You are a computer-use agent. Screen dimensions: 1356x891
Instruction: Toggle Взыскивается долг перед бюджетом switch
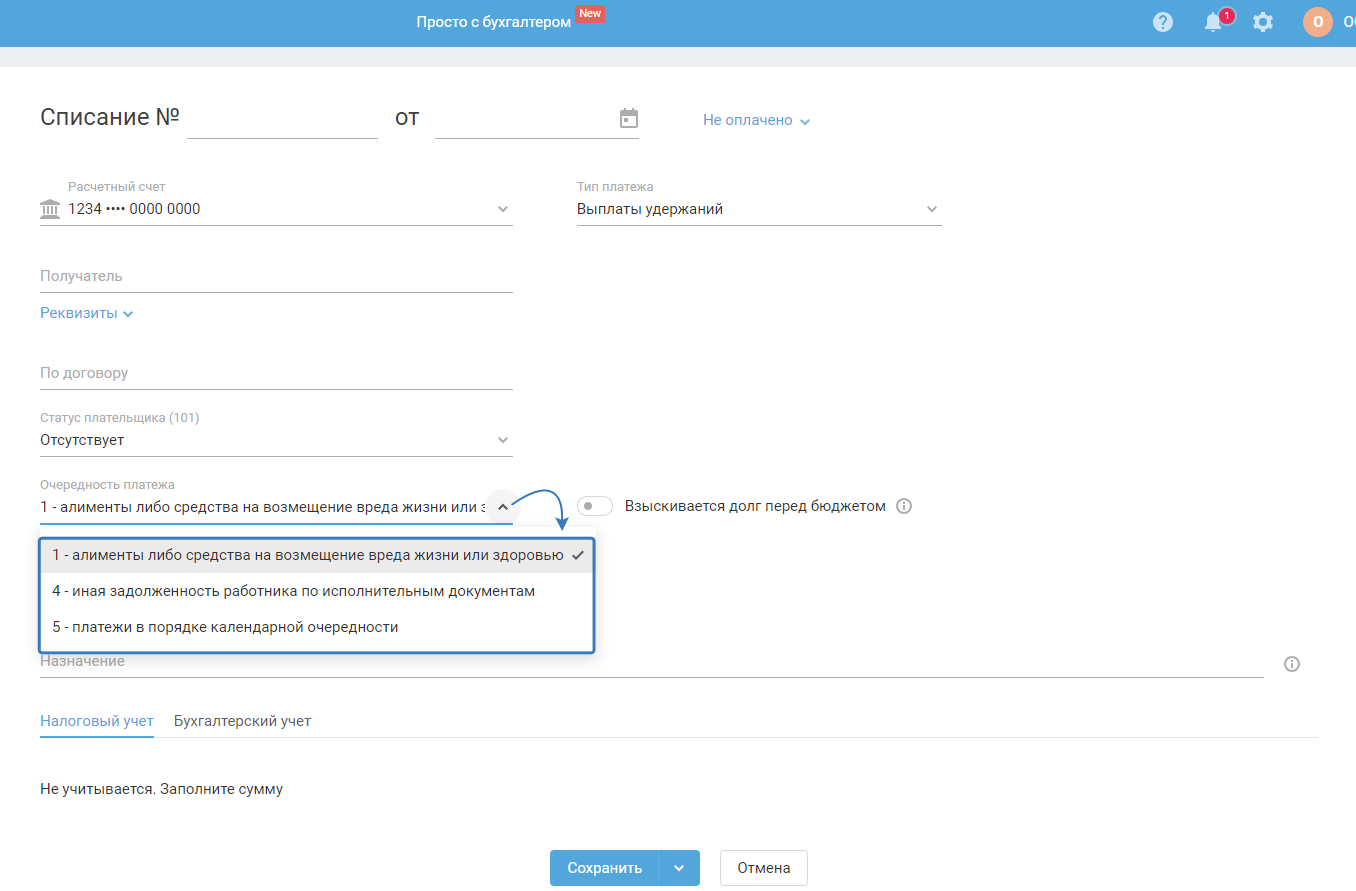pos(595,506)
